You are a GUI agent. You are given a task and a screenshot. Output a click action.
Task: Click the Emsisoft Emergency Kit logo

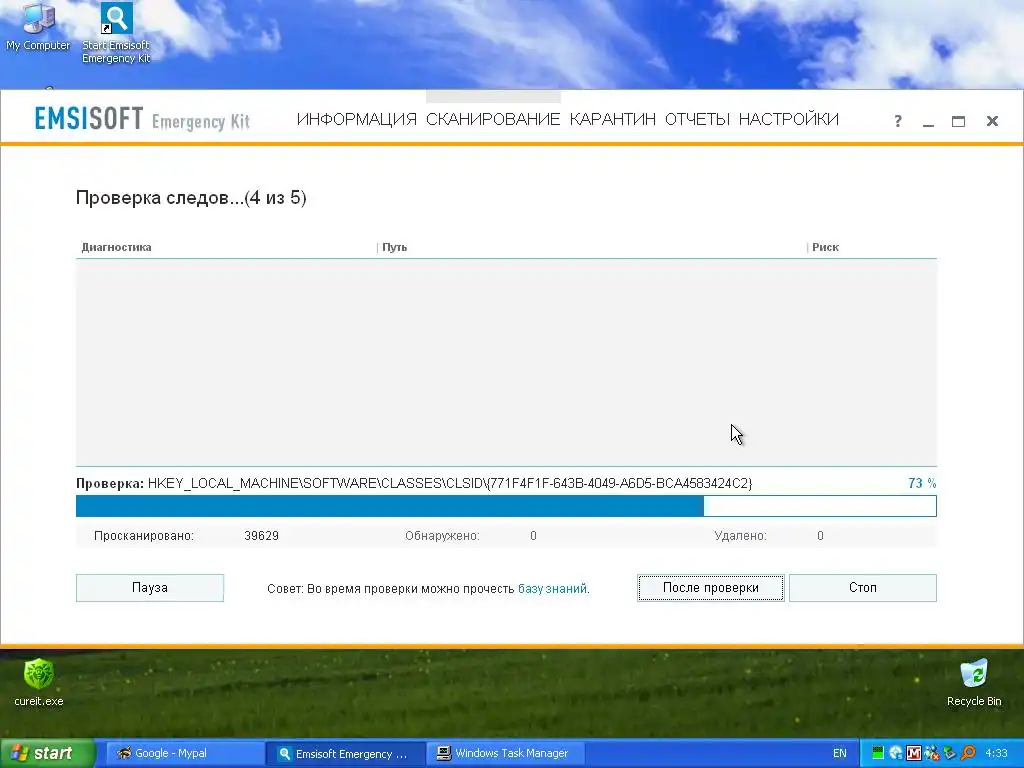(x=142, y=120)
